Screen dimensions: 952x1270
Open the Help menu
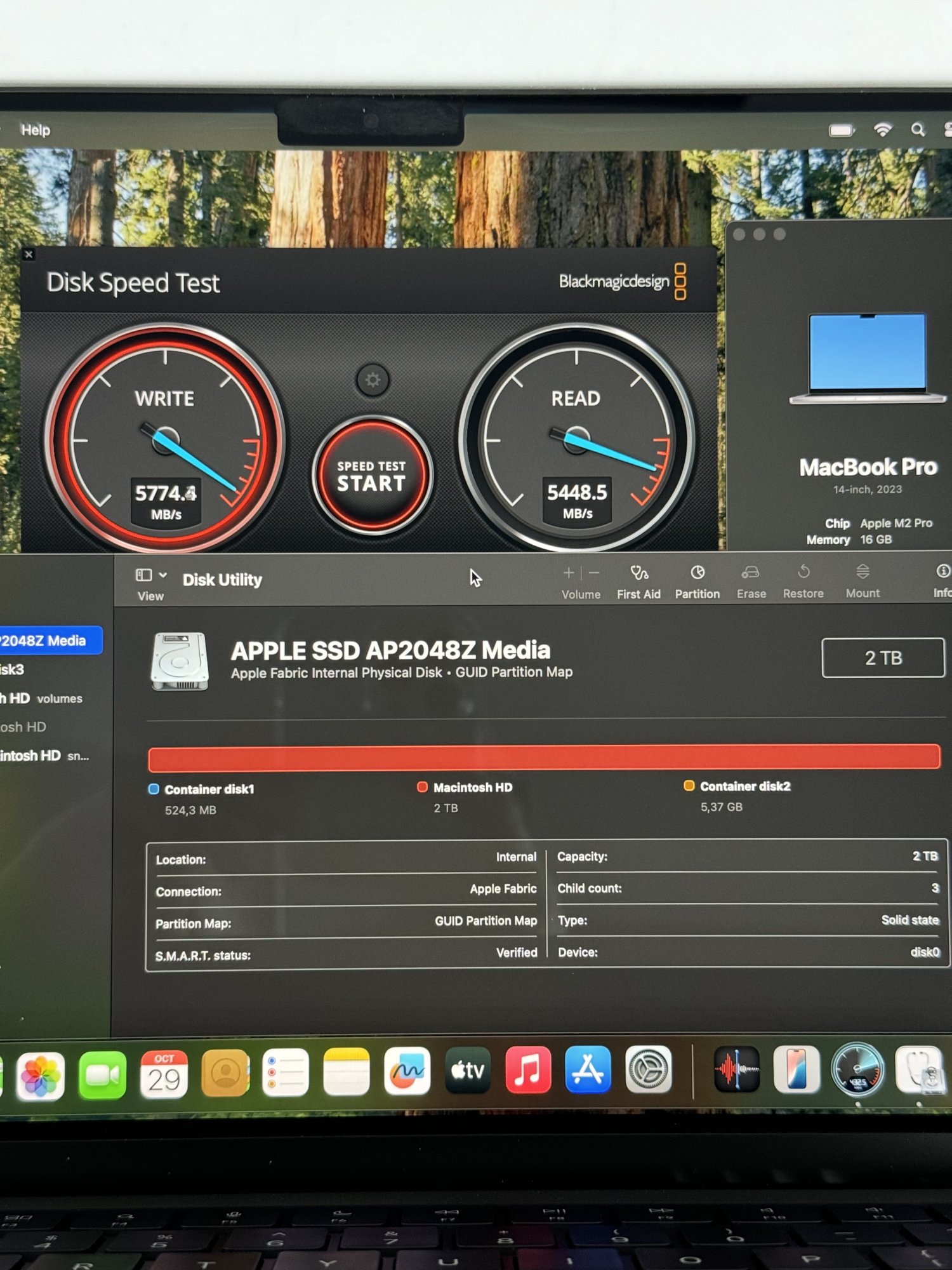36,130
